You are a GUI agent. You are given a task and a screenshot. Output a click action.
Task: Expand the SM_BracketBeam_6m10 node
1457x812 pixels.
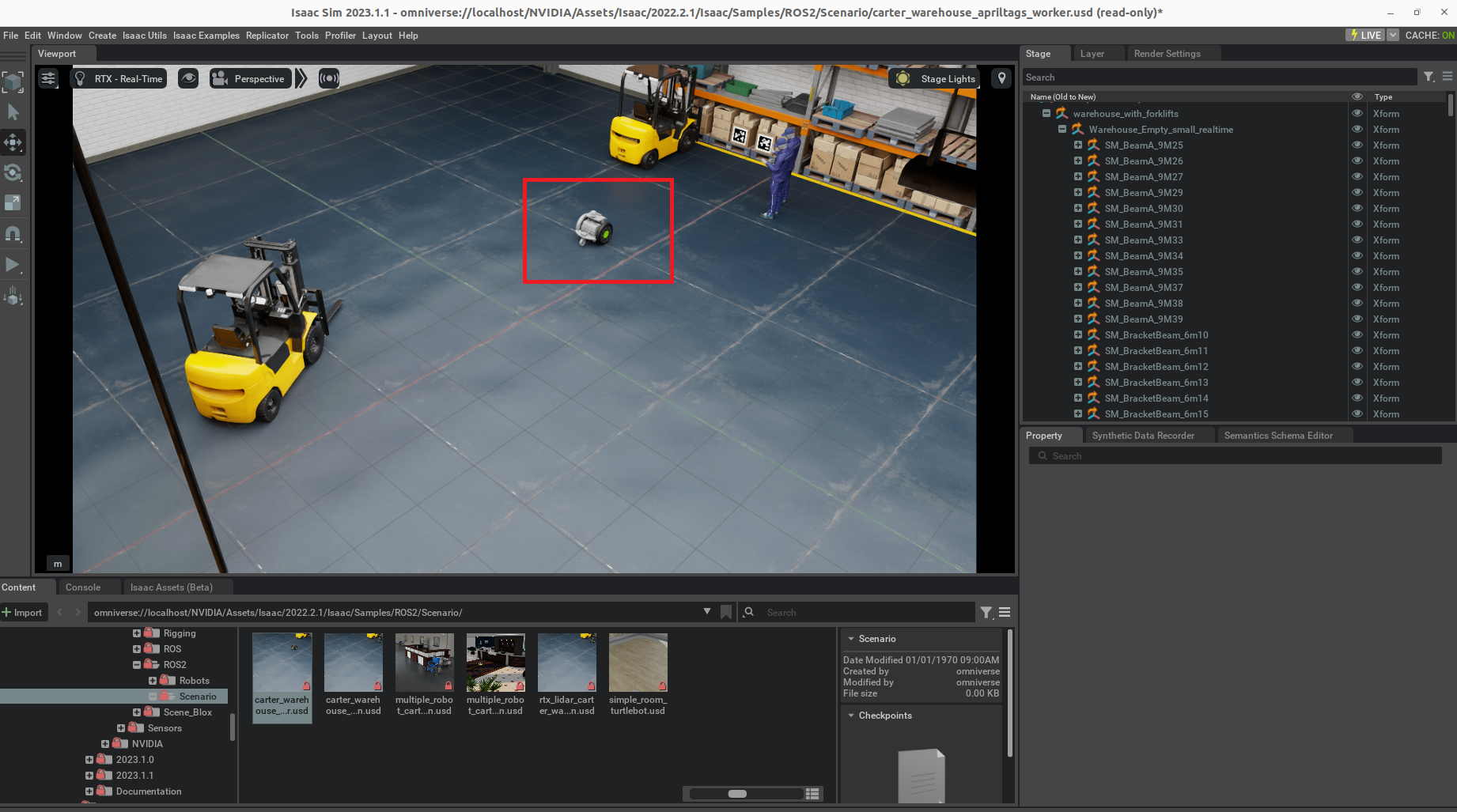[x=1078, y=335]
